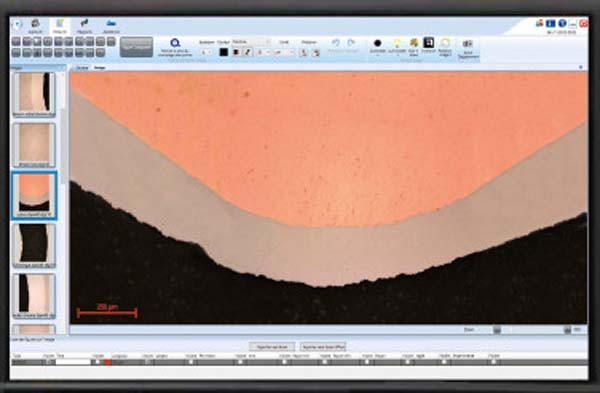Select the pencil drawing tool icon
The image size is (600, 393).
[x=248, y=52]
